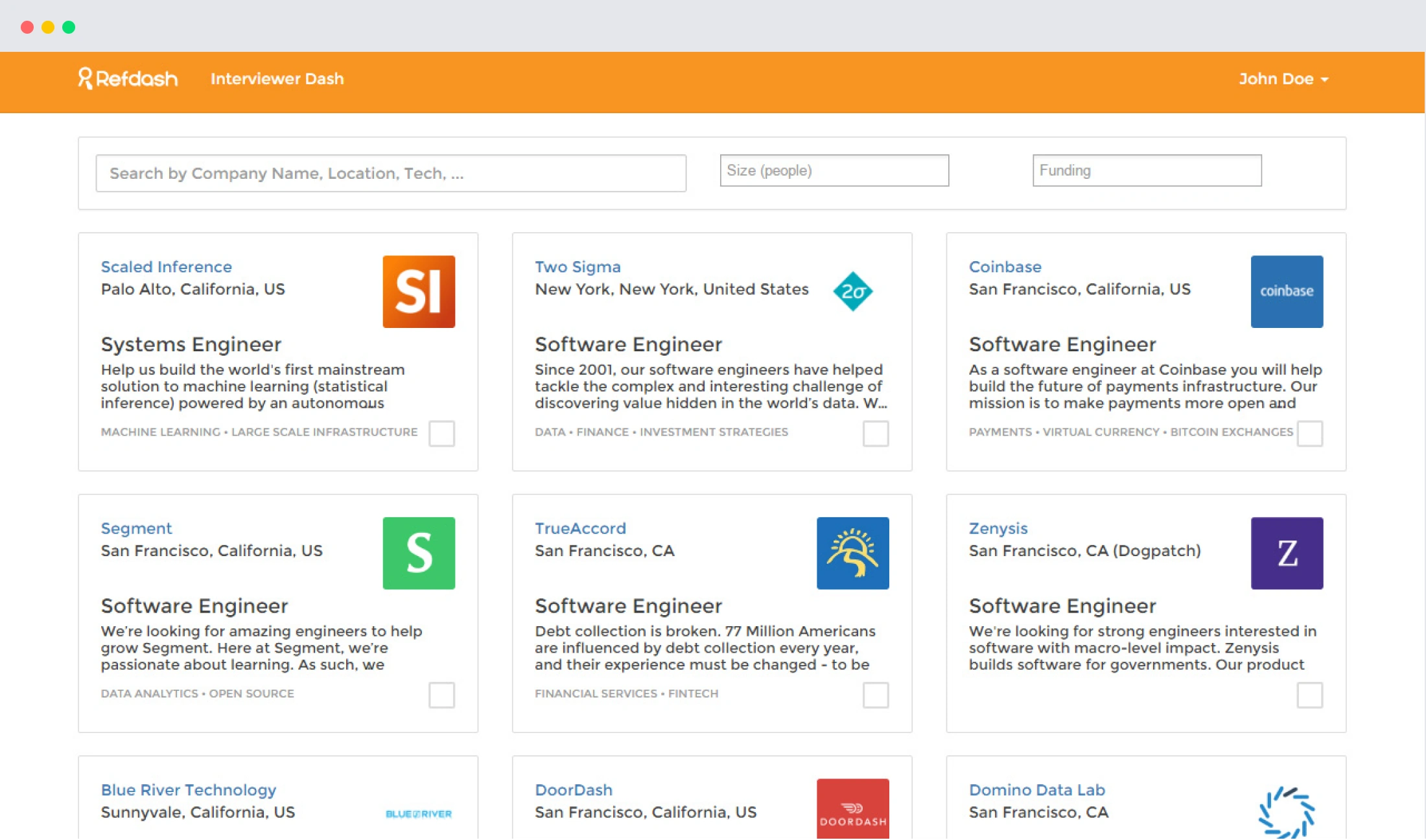Open the Zenysis company link
The height and width of the screenshot is (840, 1426).
(998, 528)
